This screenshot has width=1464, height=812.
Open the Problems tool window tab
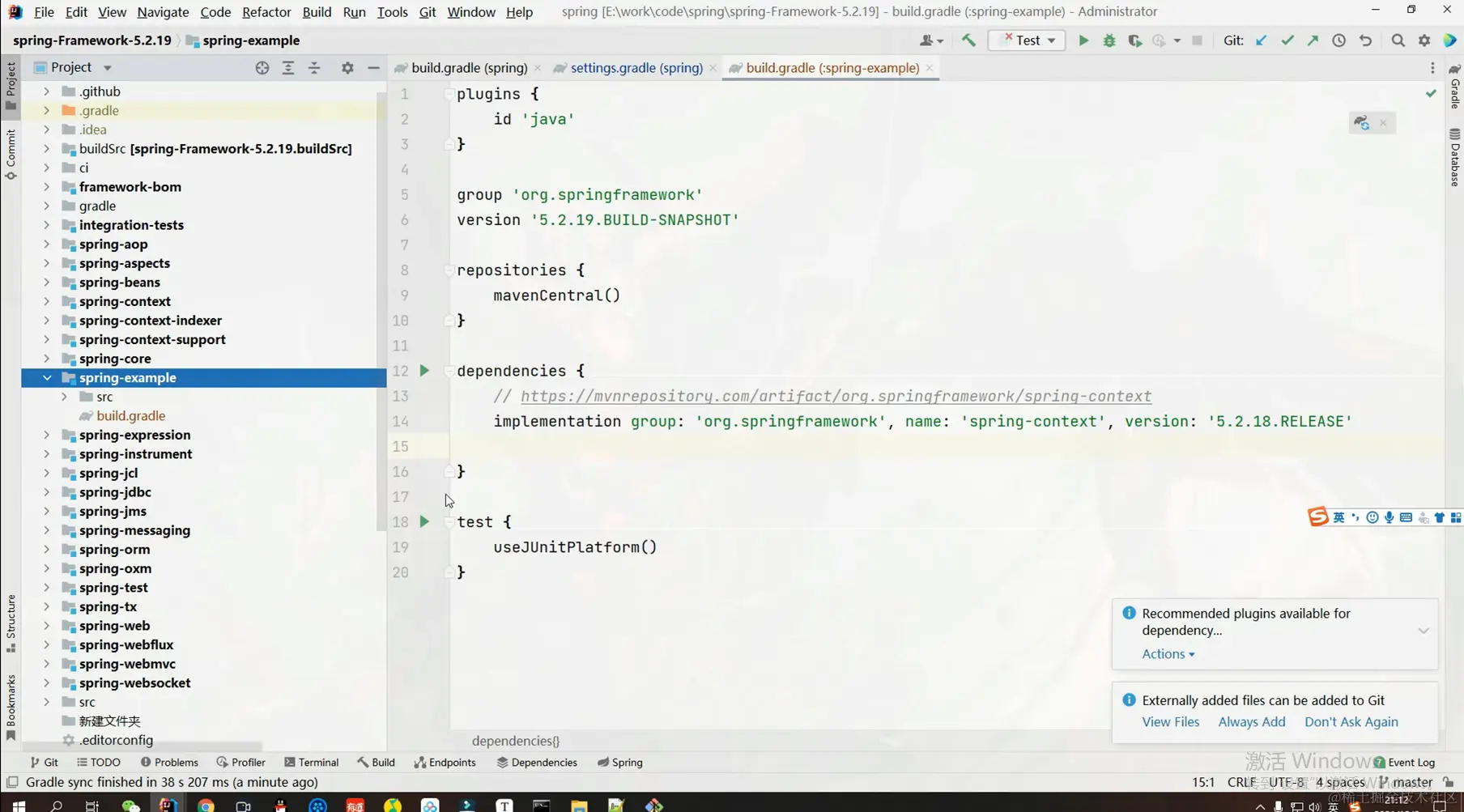pos(169,763)
